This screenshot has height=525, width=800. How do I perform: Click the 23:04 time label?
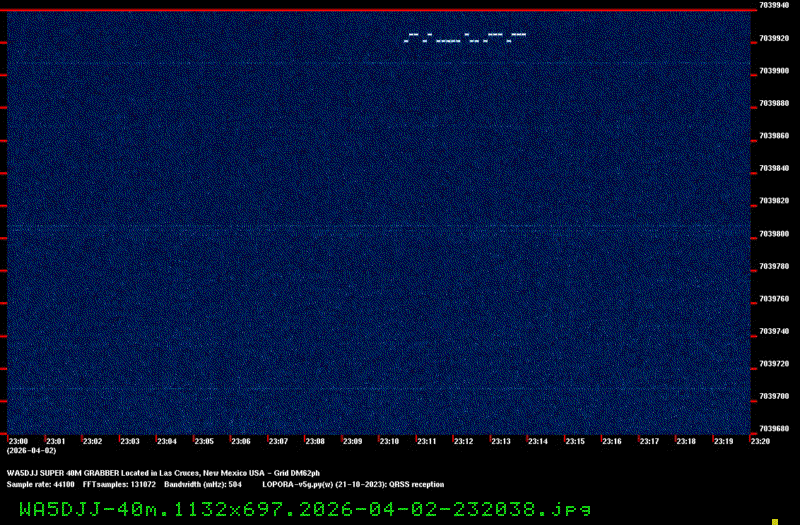(167, 441)
